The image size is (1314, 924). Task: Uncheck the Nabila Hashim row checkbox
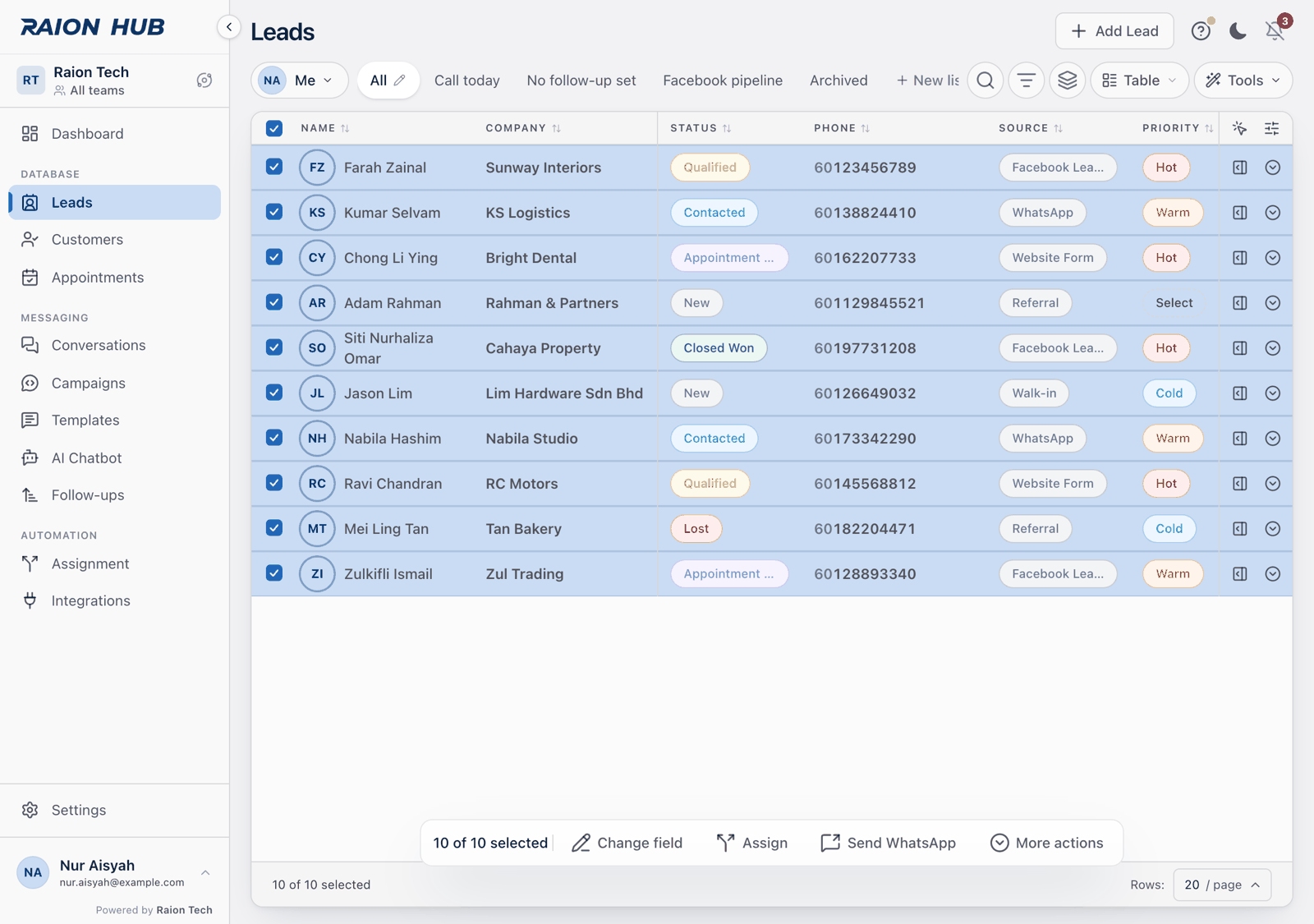pos(274,438)
